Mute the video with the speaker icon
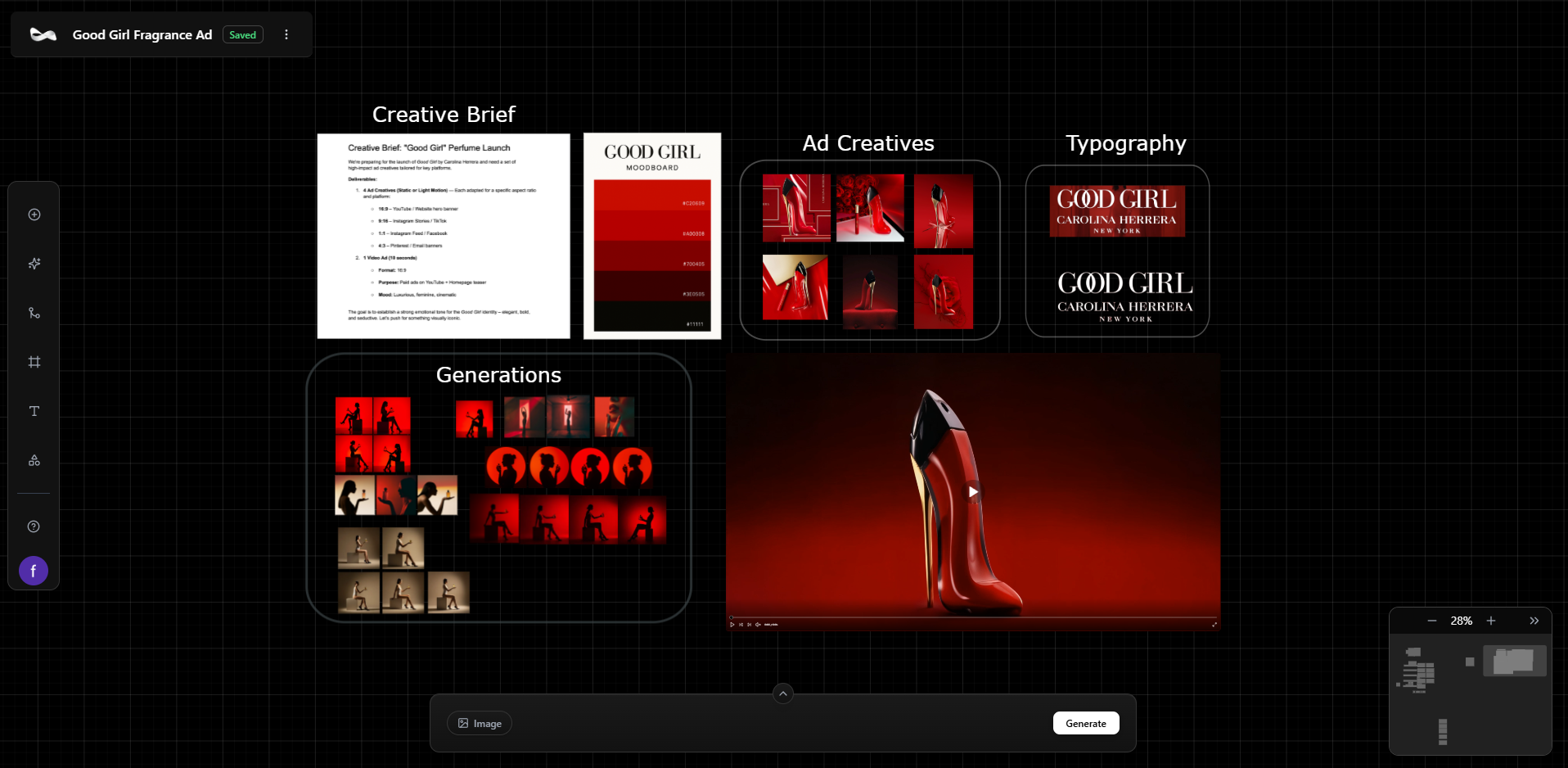 click(758, 625)
